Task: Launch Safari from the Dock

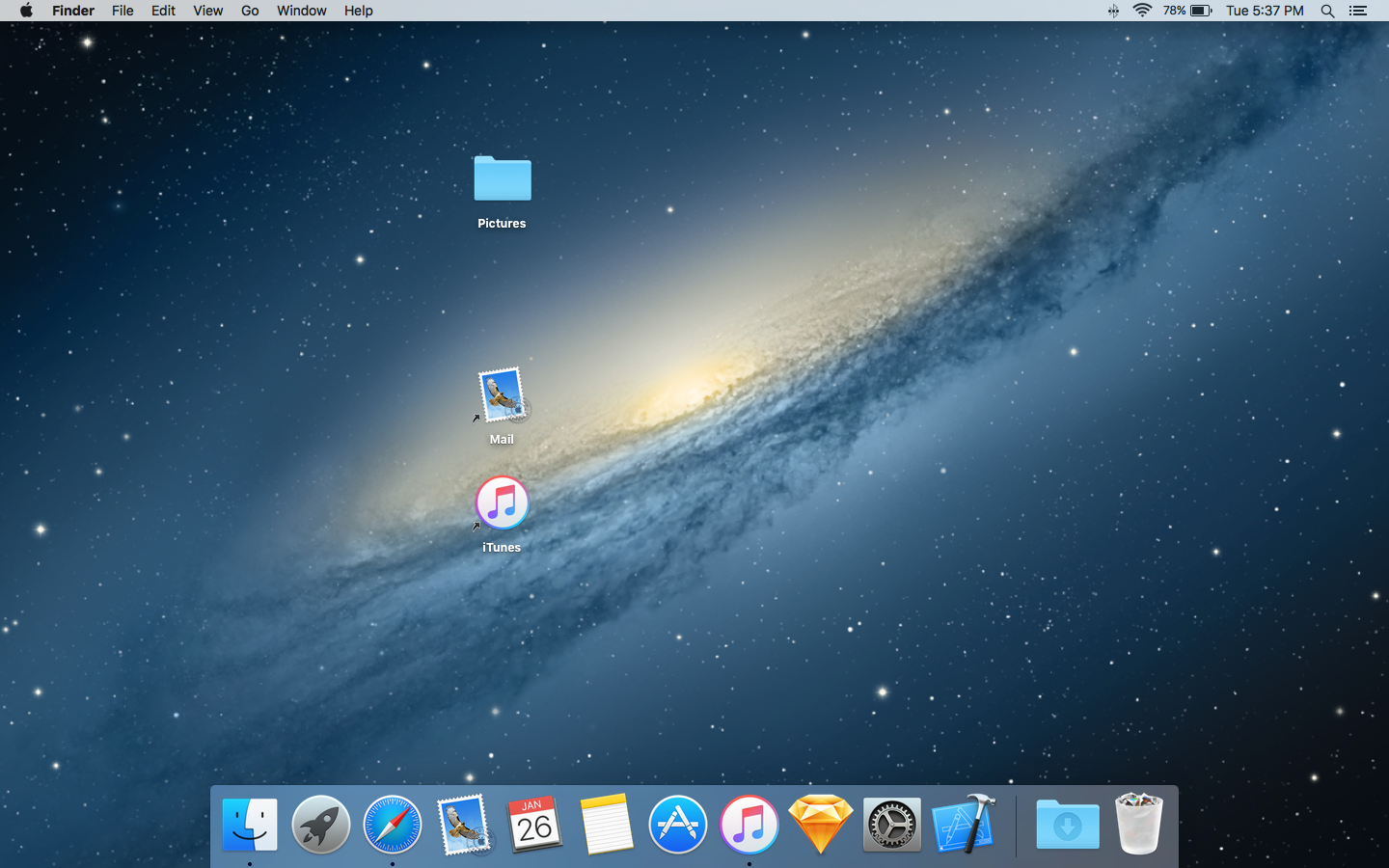Action: tap(392, 825)
